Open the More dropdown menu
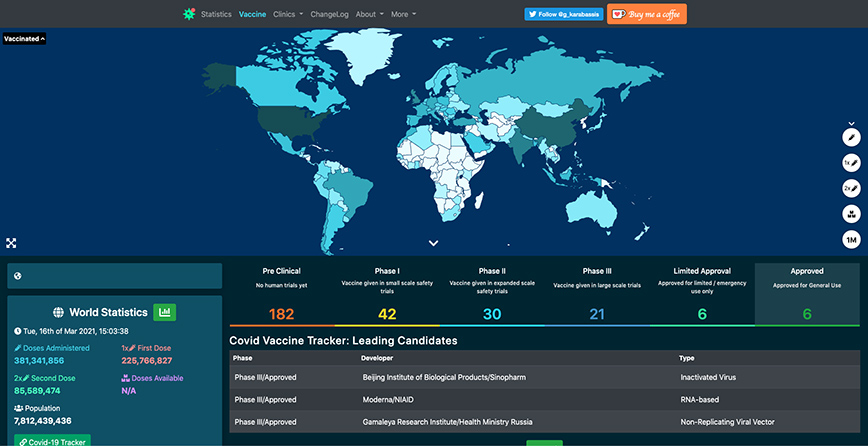The height and width of the screenshot is (446, 868). pyautogui.click(x=403, y=14)
